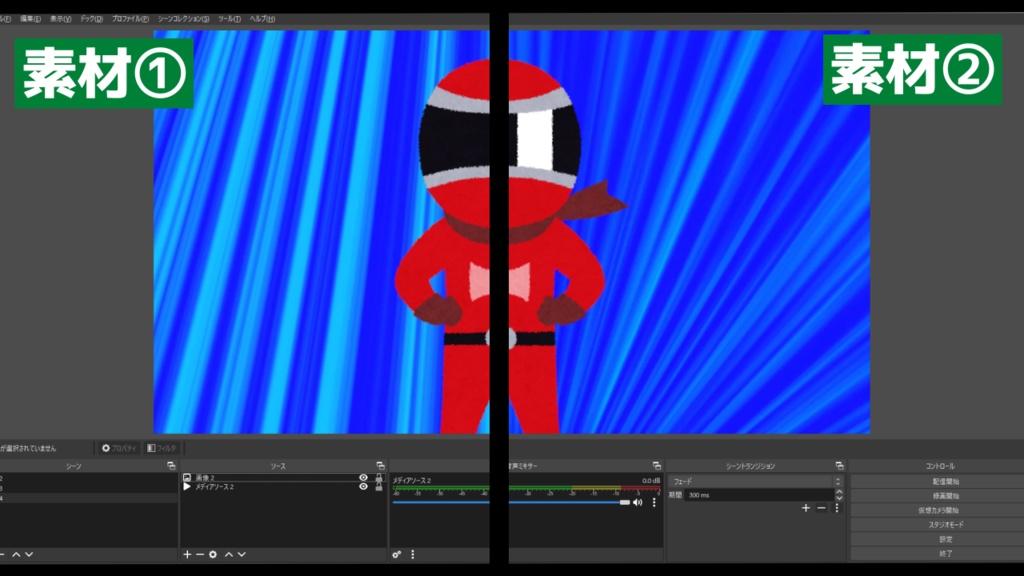Toggle visibility eye of 画像 2
The height and width of the screenshot is (576, 1024).
363,477
